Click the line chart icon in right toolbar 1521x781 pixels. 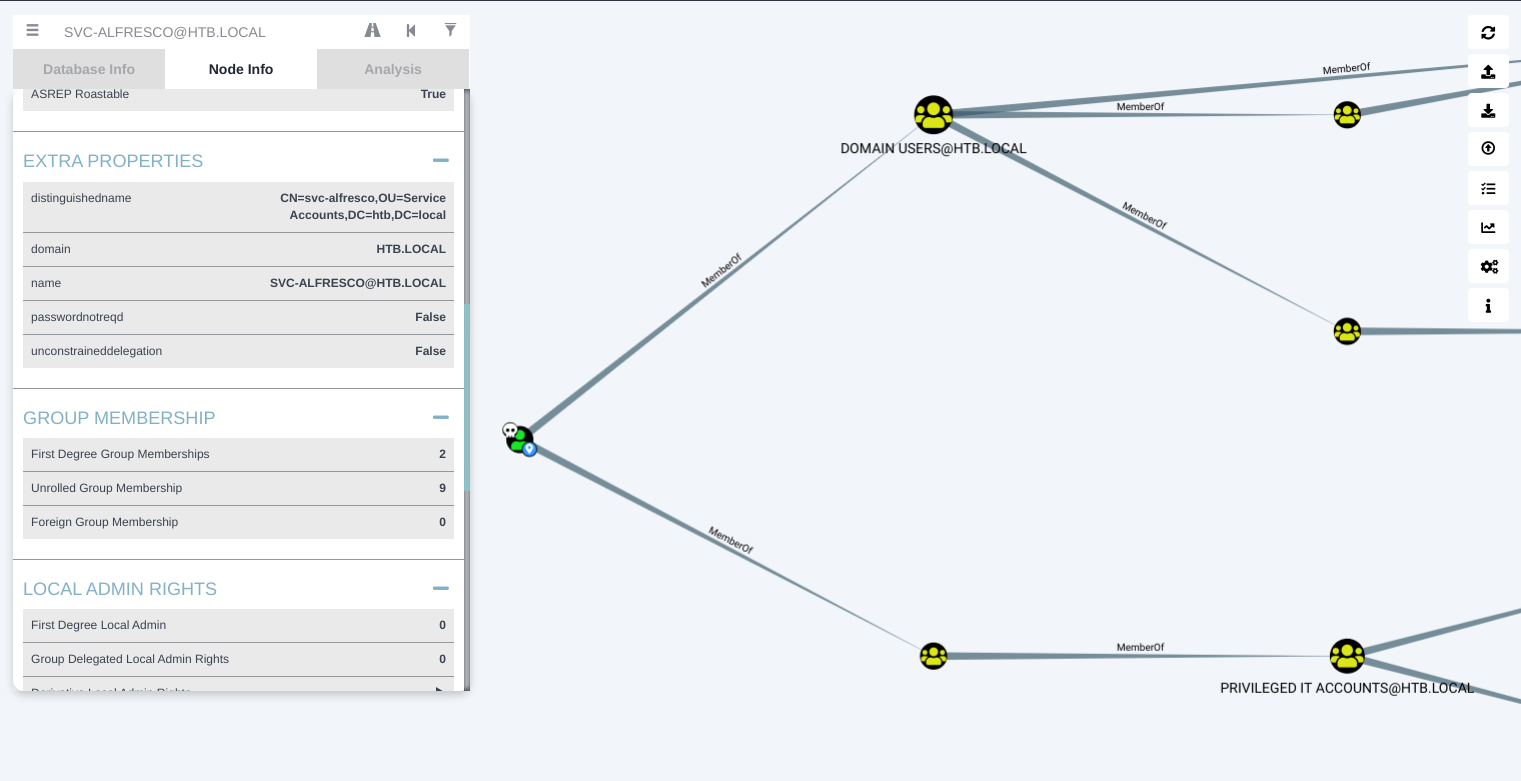1488,227
